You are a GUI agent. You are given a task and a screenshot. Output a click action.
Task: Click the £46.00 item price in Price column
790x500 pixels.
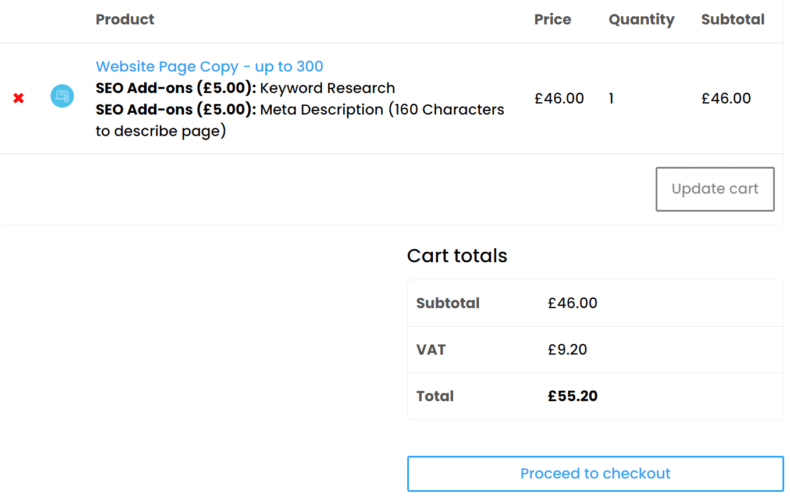559,98
